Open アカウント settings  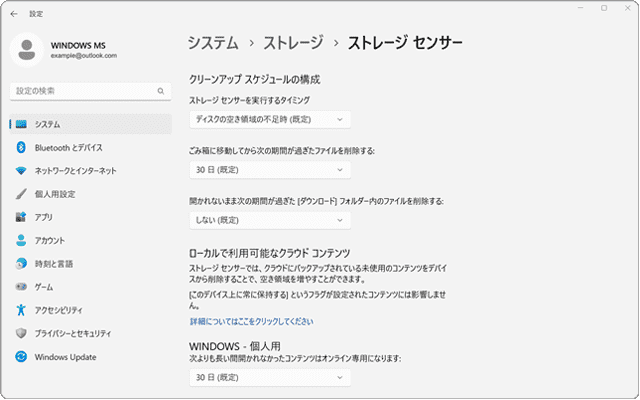91,240
